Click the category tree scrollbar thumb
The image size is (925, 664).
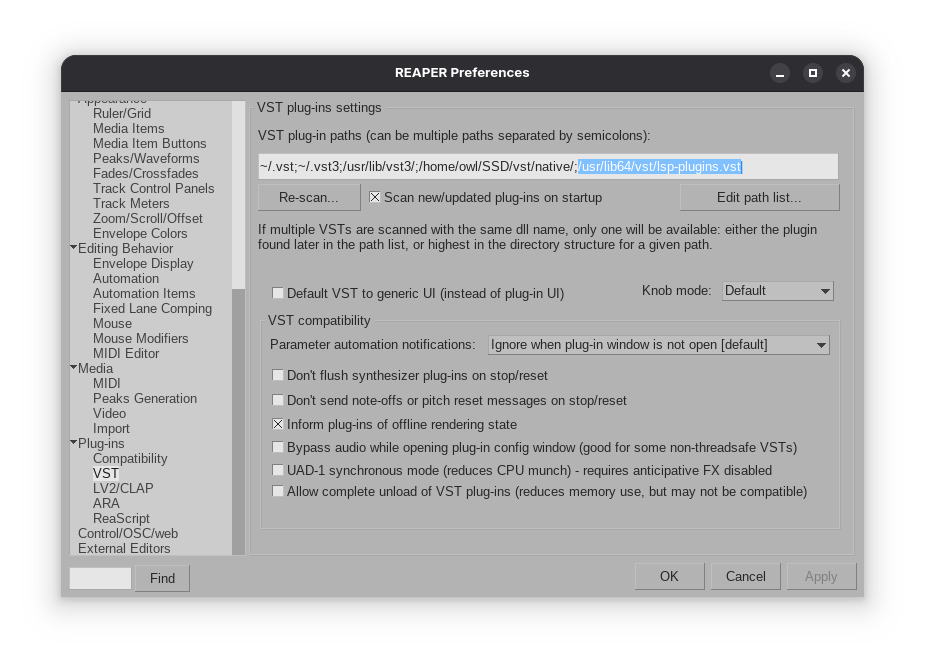(x=238, y=422)
